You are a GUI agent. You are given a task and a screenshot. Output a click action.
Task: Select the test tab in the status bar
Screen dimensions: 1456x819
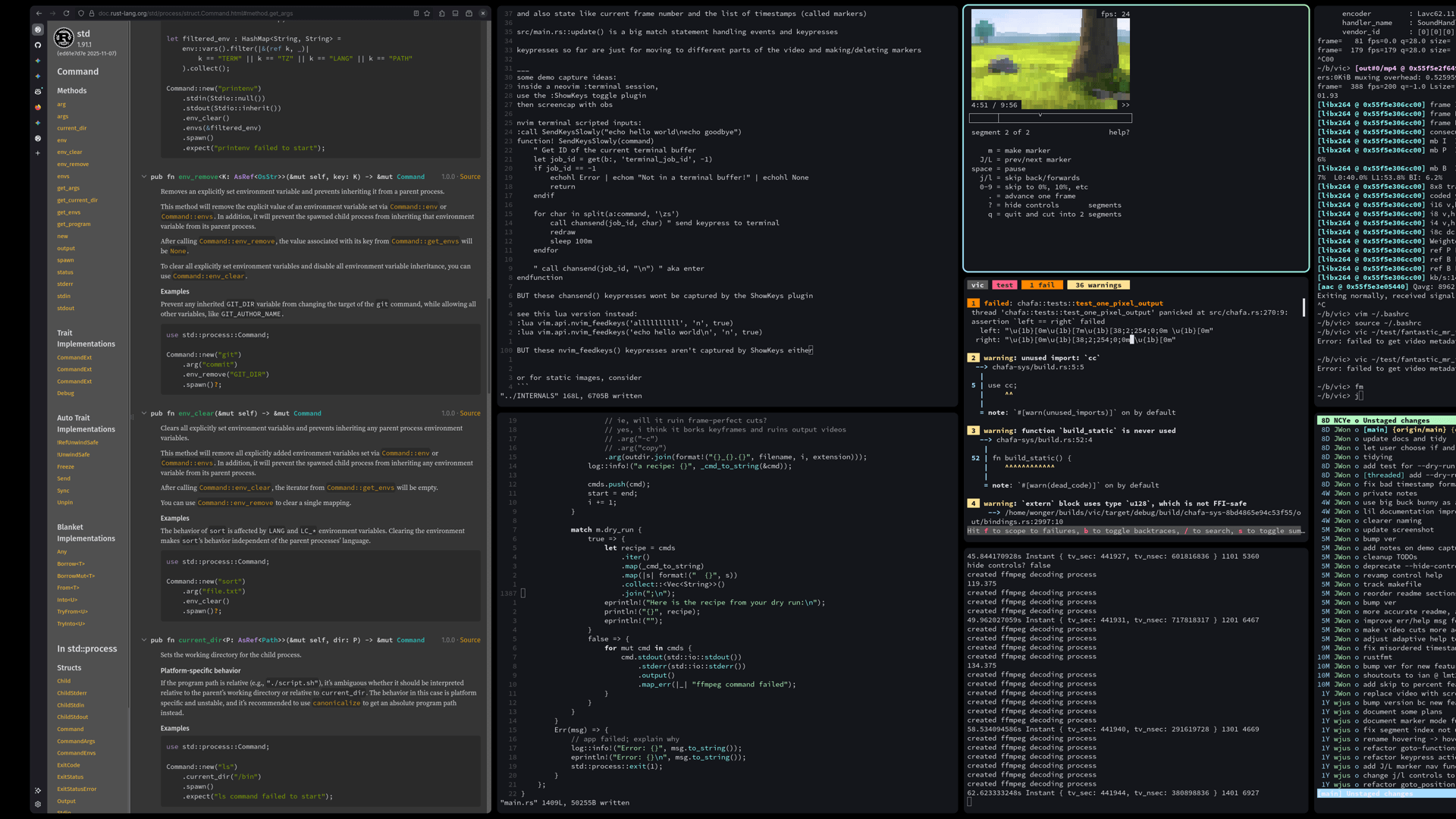1004,285
